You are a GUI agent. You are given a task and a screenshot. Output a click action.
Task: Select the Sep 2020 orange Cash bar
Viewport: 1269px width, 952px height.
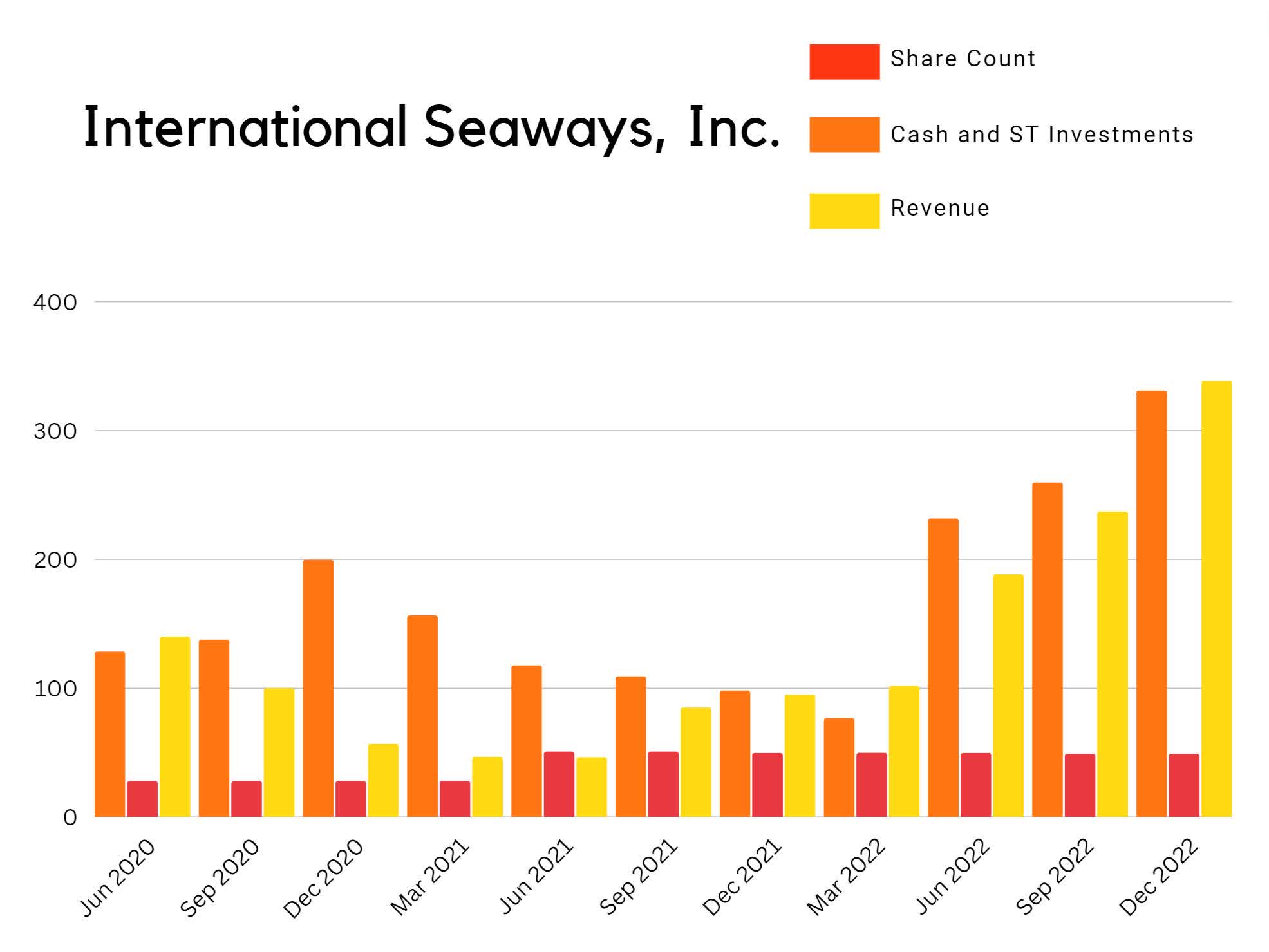214,729
